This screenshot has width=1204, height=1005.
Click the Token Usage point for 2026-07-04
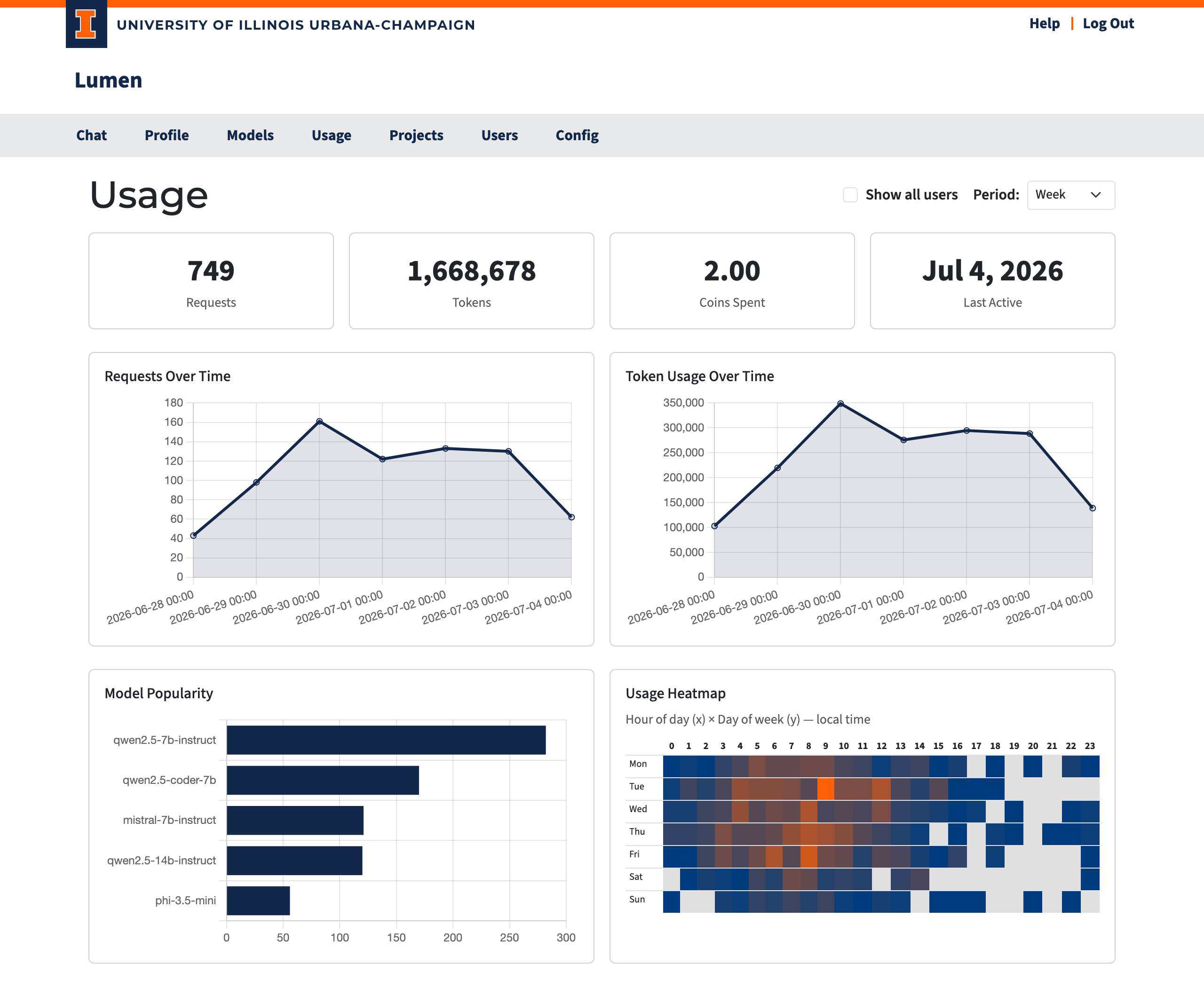1092,508
